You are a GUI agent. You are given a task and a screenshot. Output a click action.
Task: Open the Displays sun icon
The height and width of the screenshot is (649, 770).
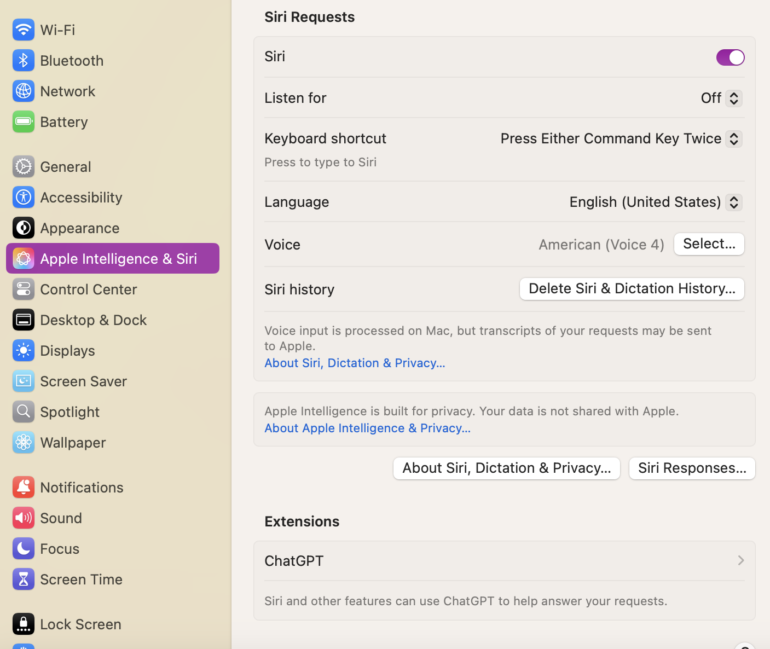click(x=23, y=351)
